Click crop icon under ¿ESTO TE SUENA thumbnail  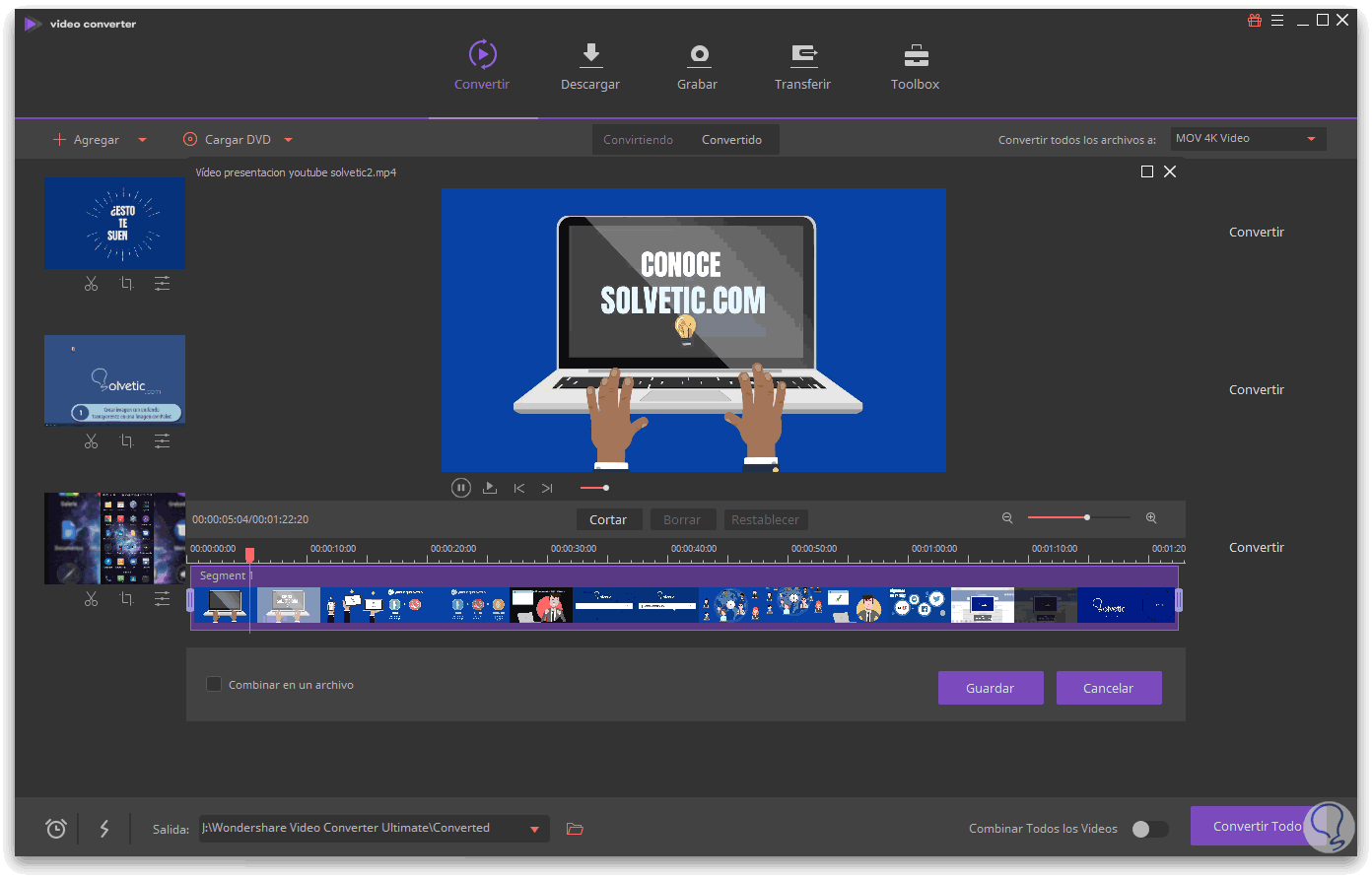click(126, 284)
